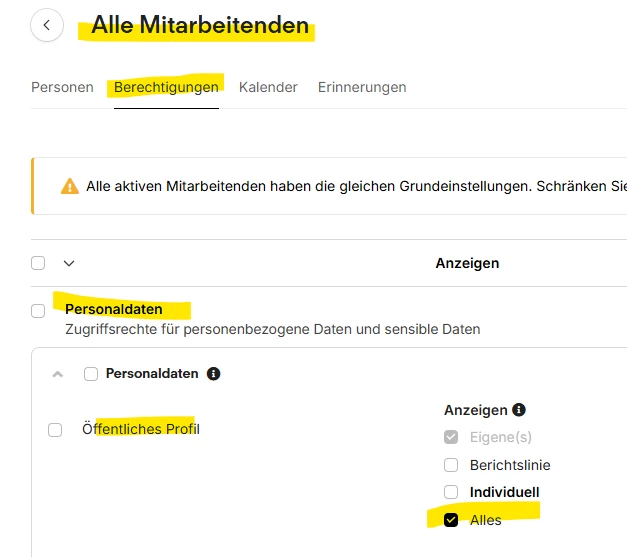
Task: Click the warning triangle icon
Action: [70, 186]
